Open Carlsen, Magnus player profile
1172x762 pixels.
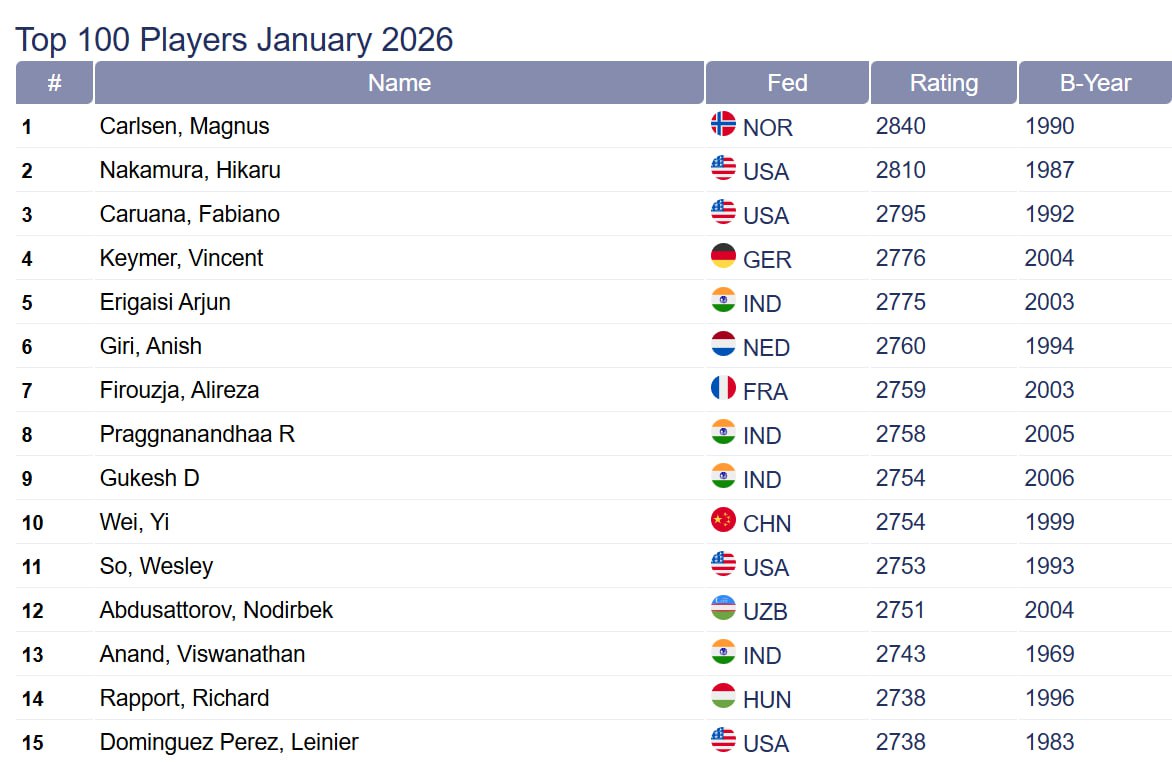point(185,126)
